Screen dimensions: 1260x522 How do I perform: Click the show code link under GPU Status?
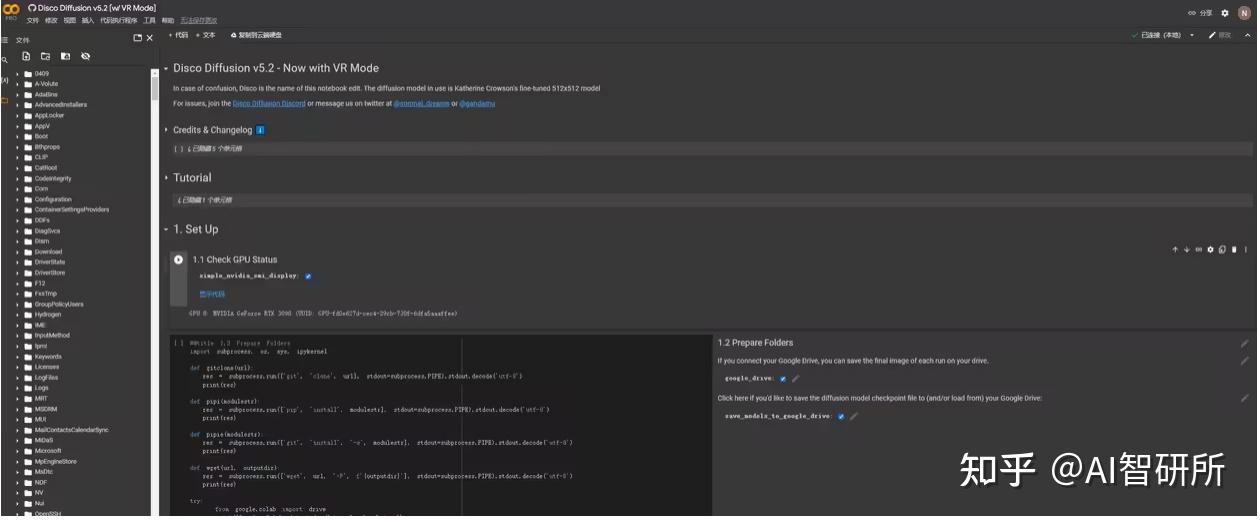212,294
